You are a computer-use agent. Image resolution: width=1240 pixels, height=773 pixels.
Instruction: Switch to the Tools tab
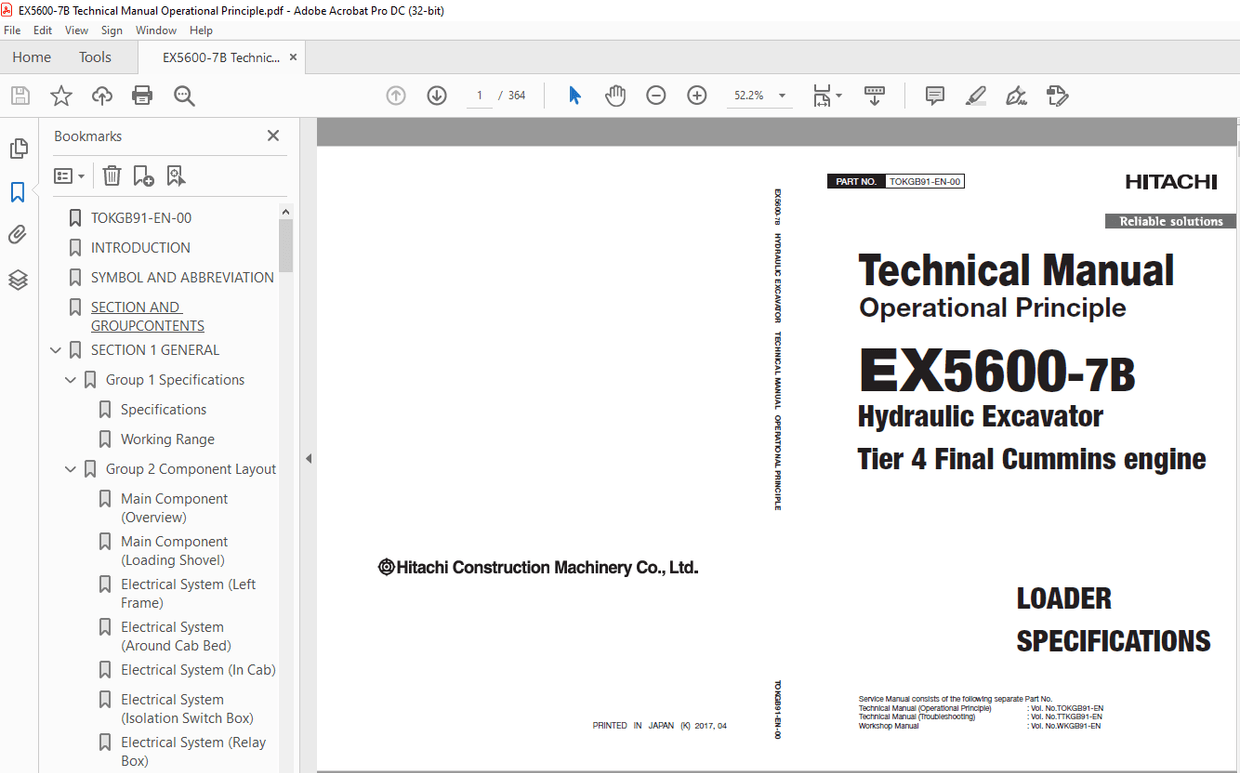tap(95, 57)
